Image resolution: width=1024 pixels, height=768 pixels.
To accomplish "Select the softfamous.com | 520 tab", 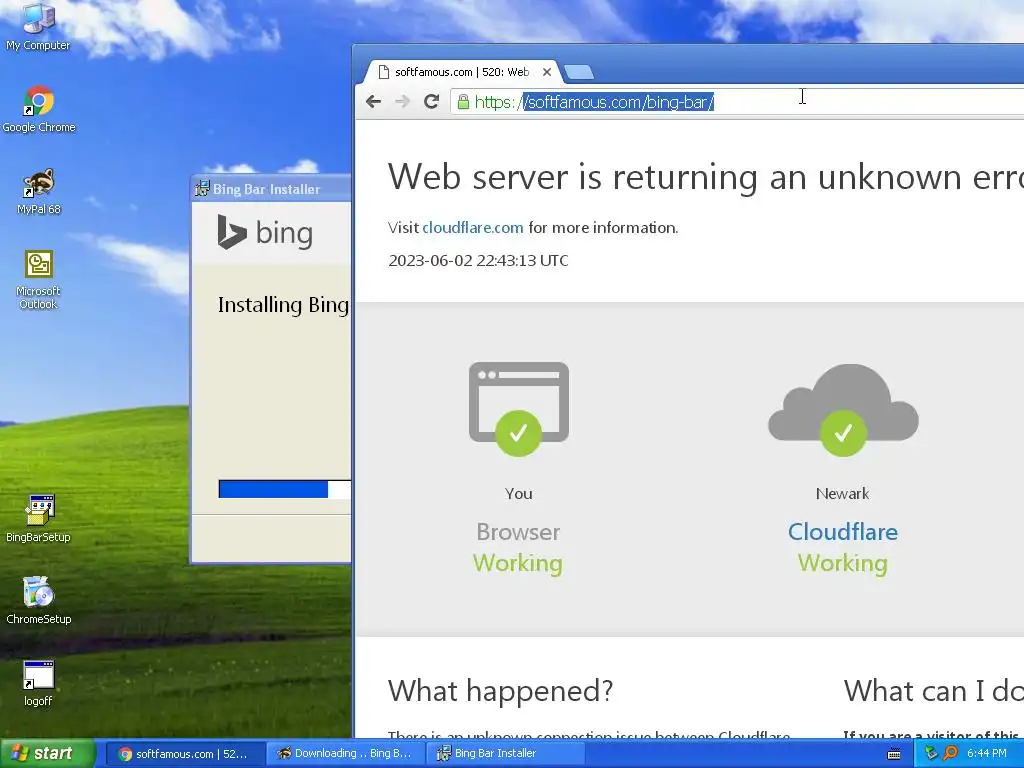I will (461, 72).
